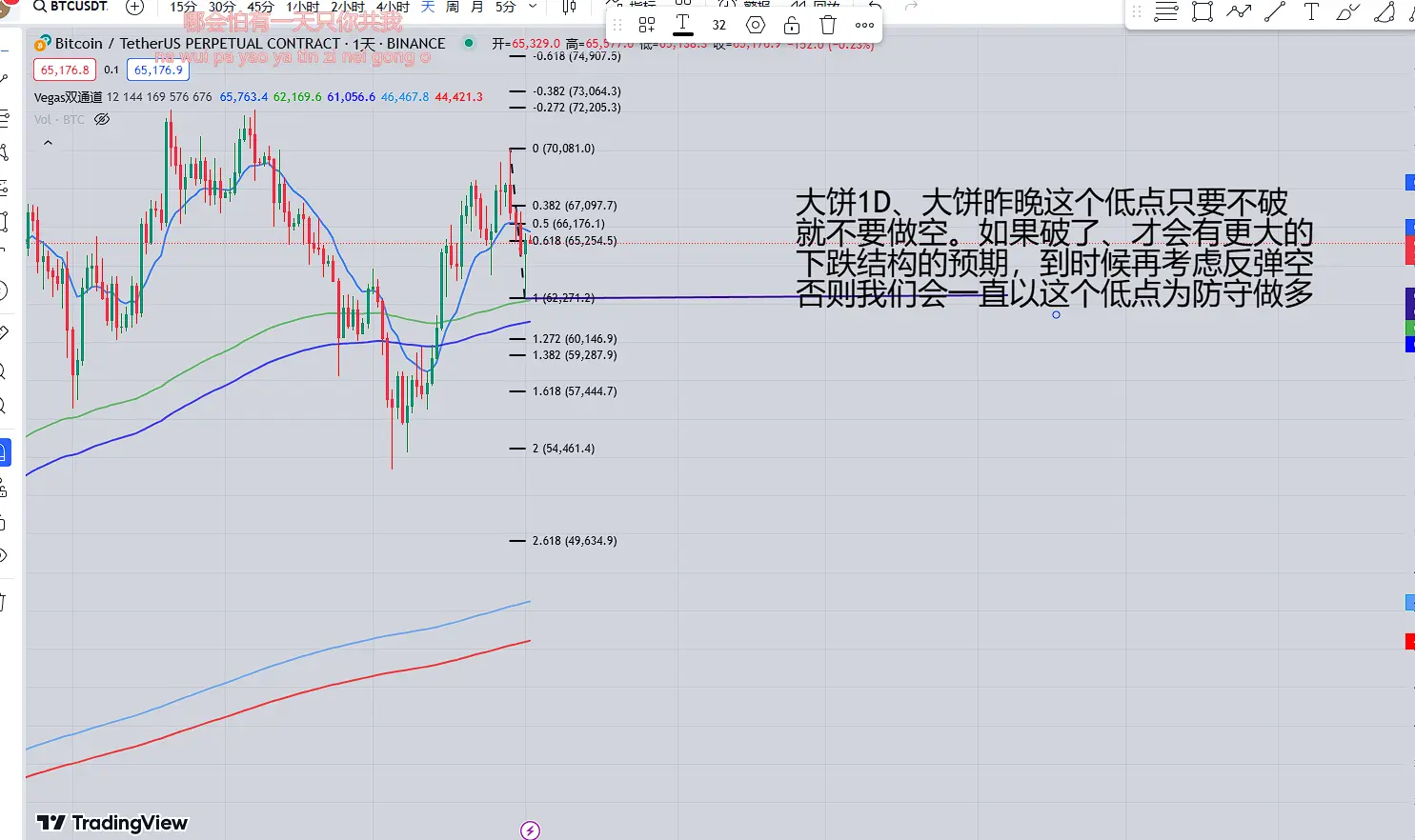
Task: Select the 周 weekly timeframe
Action: pyautogui.click(x=453, y=7)
